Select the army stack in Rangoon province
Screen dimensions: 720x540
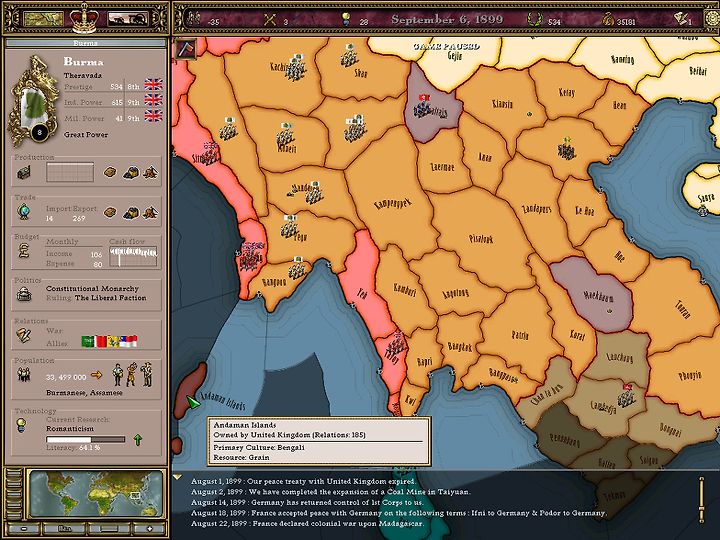click(298, 268)
